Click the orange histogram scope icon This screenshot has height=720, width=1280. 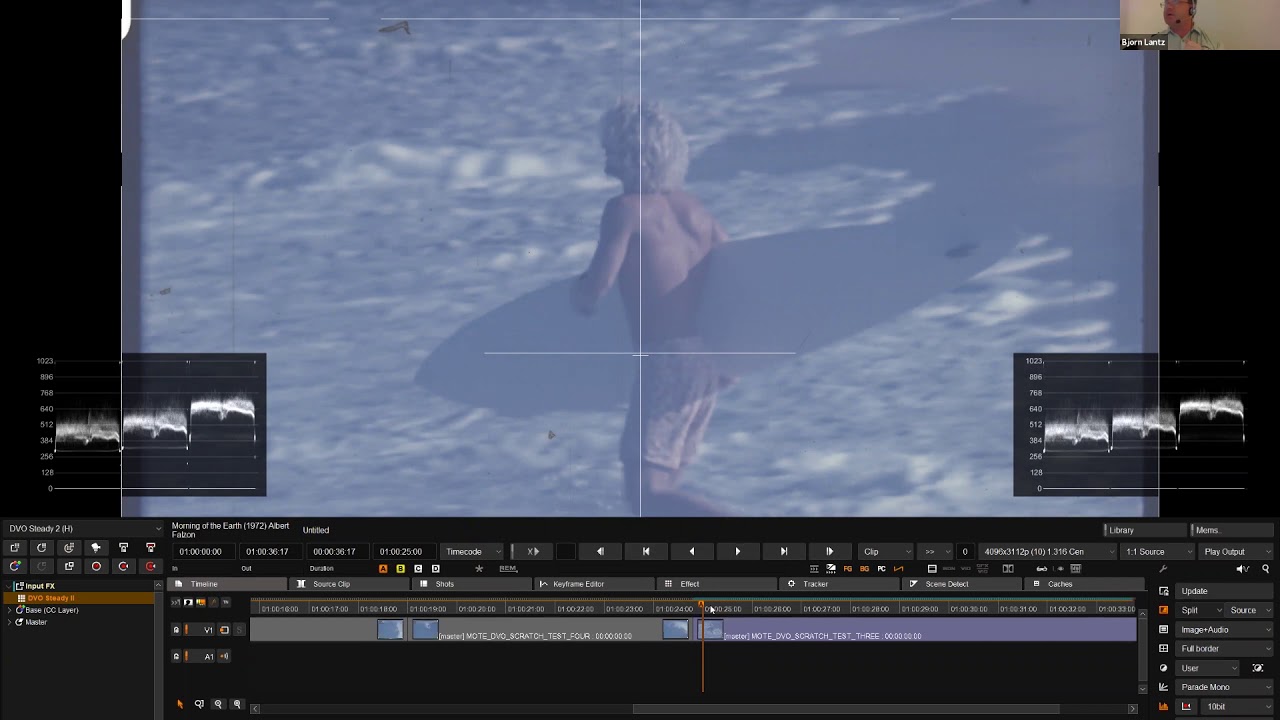tap(1163, 706)
